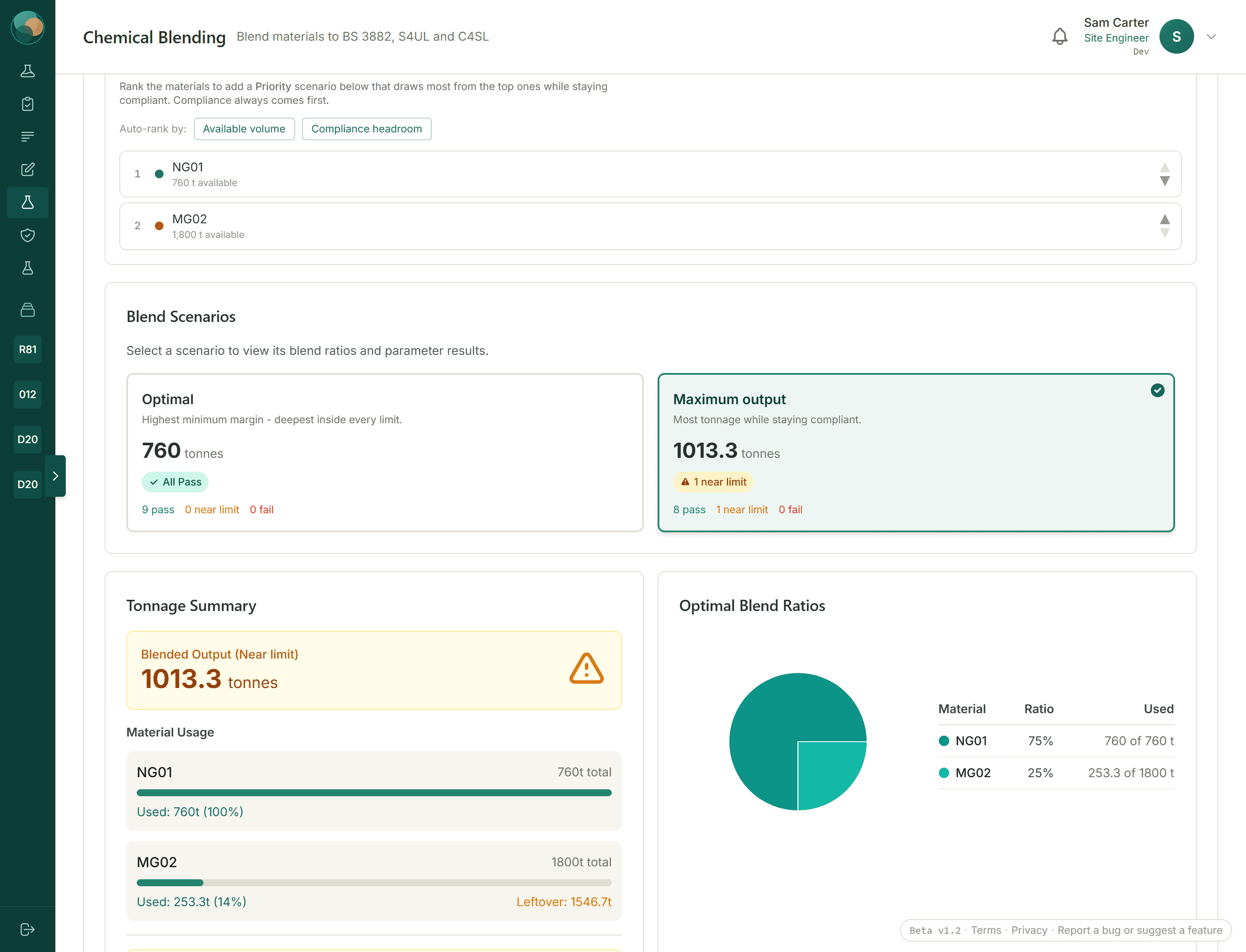The image size is (1246, 952).
Task: Click the warning triangle in Blended Output box
Action: pos(587,669)
